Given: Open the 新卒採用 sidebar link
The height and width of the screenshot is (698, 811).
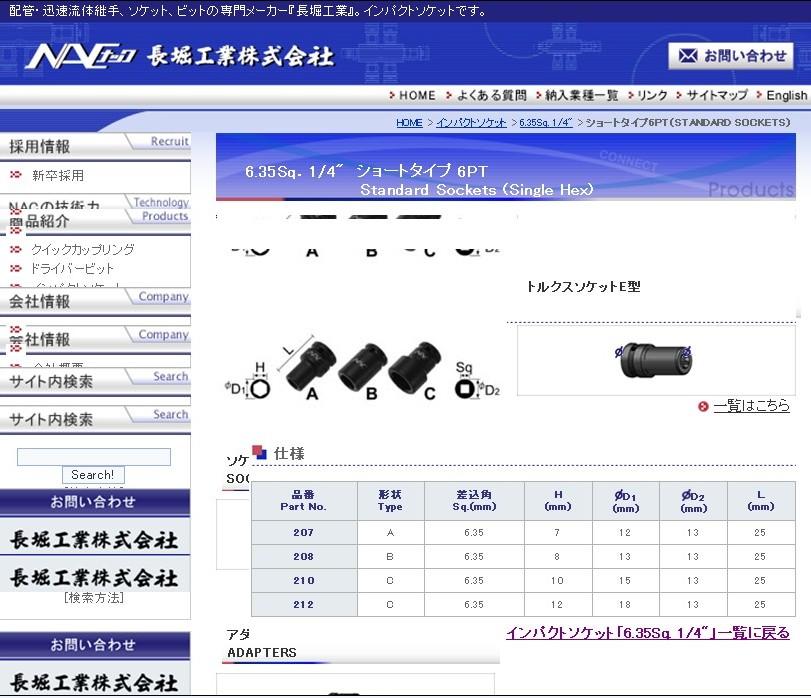Looking at the screenshot, I should [x=57, y=175].
